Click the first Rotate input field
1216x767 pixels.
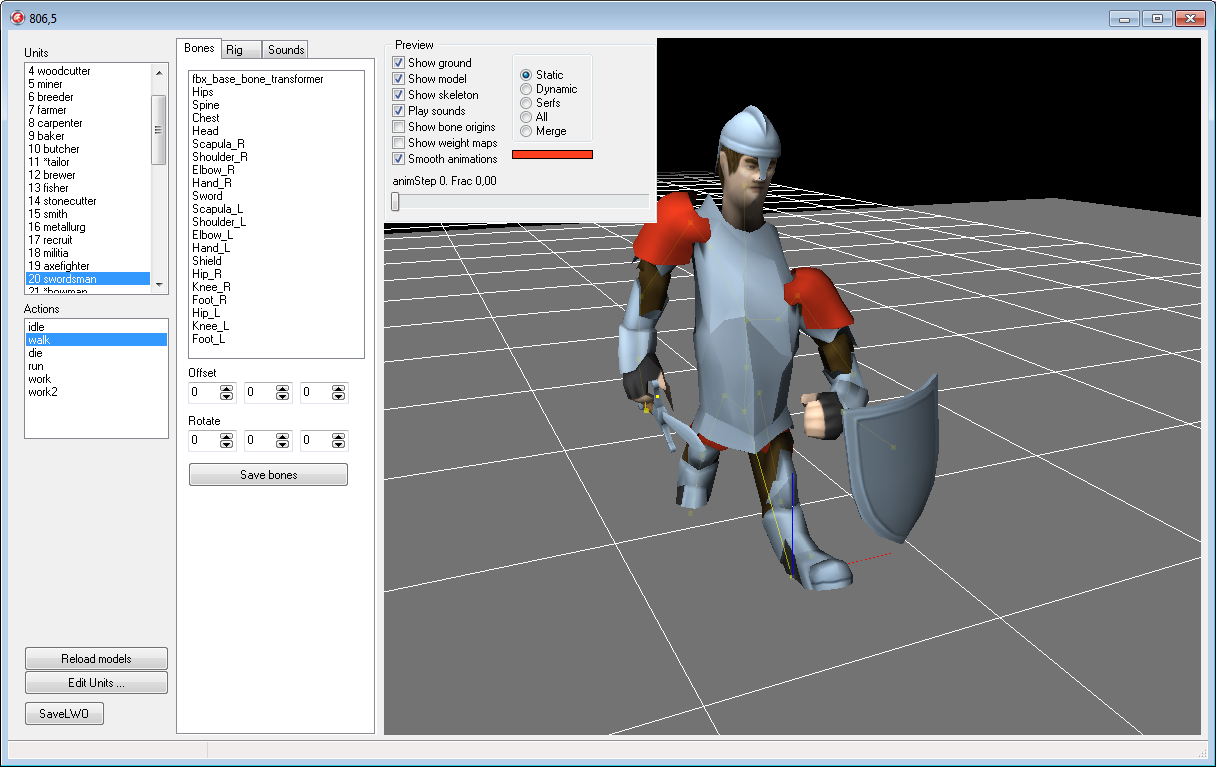tap(203, 441)
